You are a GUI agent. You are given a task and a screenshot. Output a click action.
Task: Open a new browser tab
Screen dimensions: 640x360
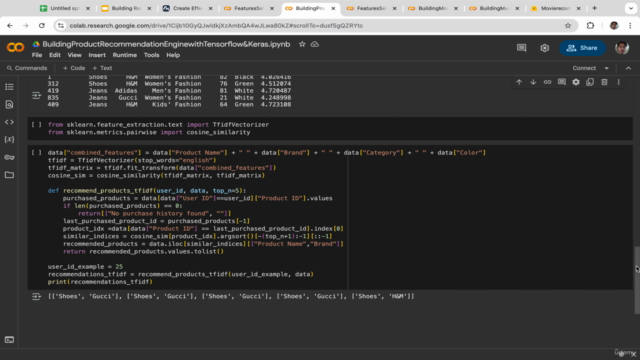point(594,8)
